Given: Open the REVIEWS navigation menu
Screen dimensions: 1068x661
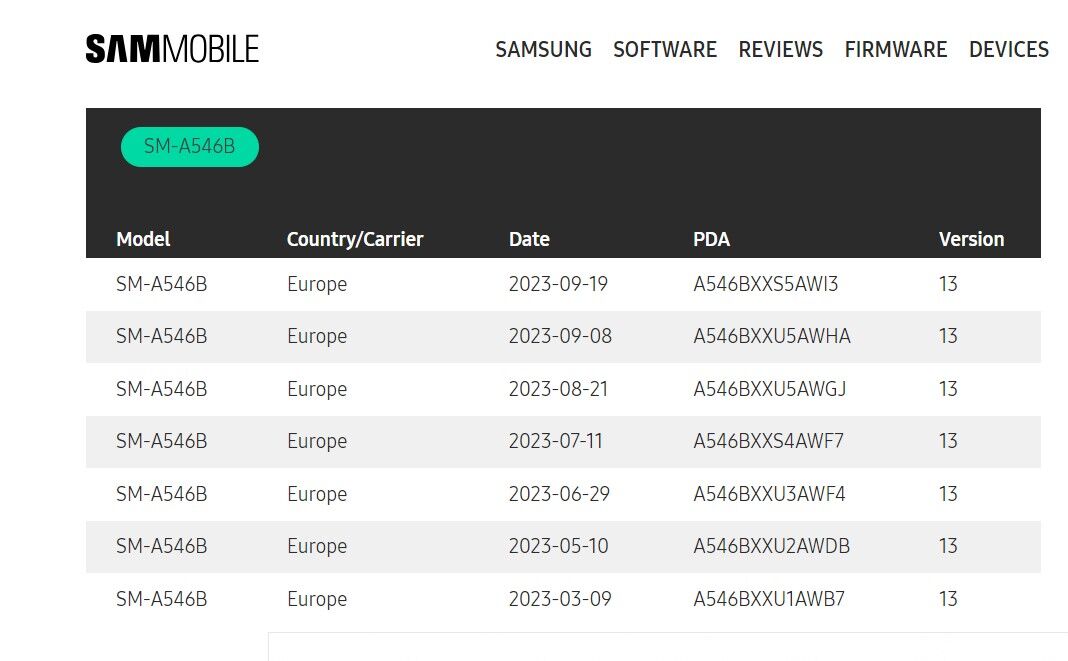Looking at the screenshot, I should tap(781, 50).
